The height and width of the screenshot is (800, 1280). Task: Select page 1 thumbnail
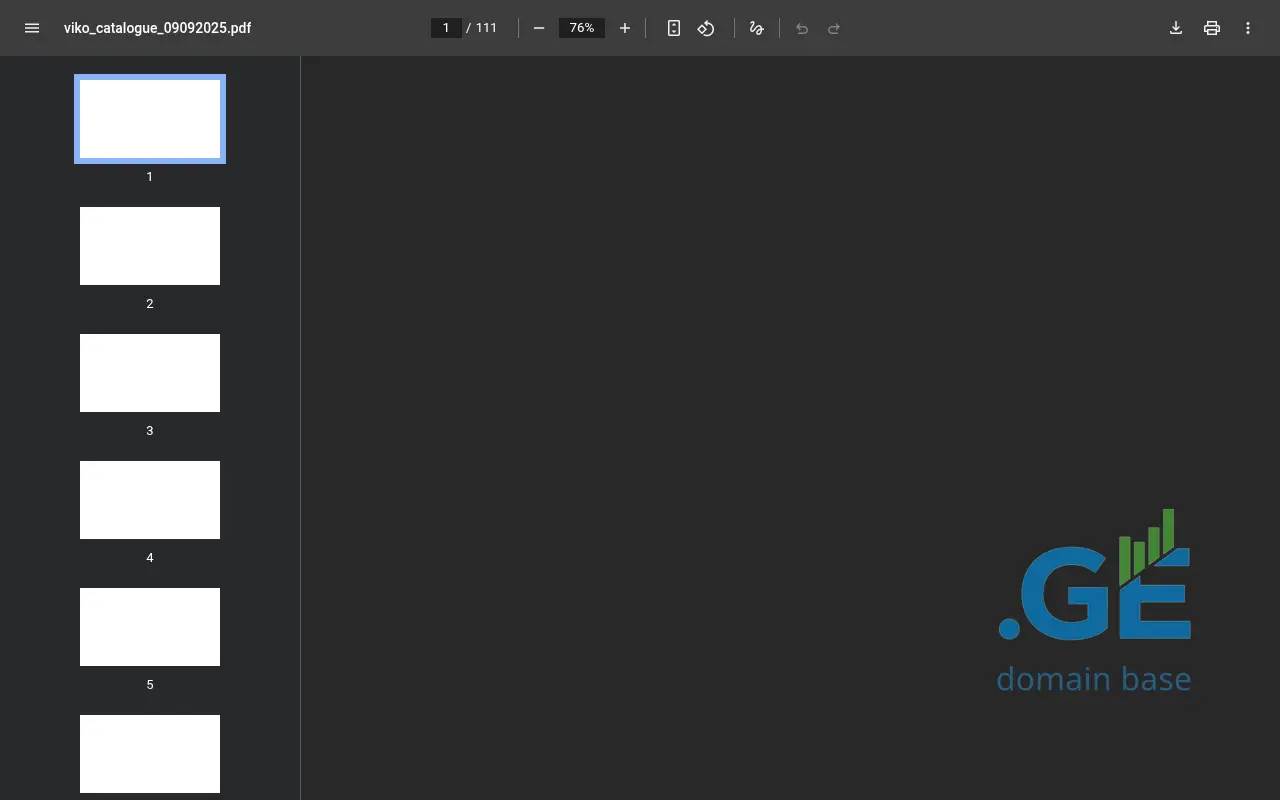point(150,119)
